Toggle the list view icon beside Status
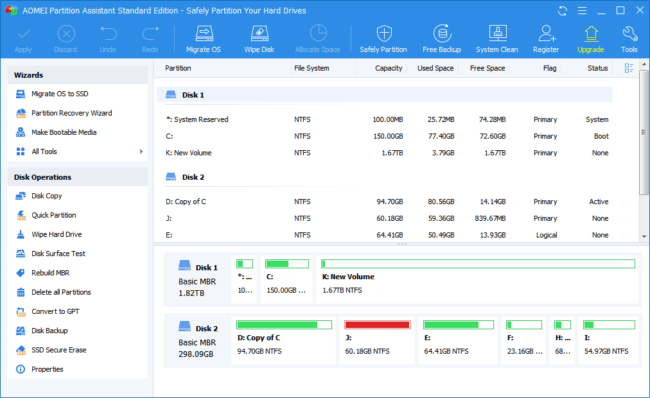Image resolution: width=650 pixels, height=398 pixels. coord(629,68)
